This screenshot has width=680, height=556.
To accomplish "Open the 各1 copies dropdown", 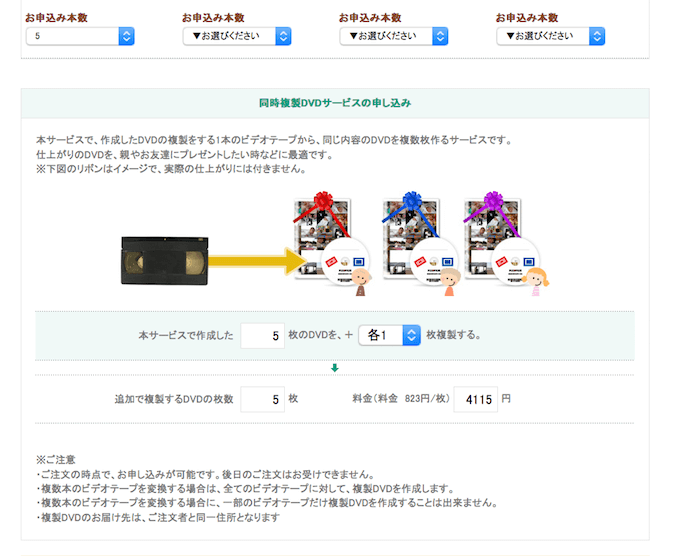I will click(389, 335).
